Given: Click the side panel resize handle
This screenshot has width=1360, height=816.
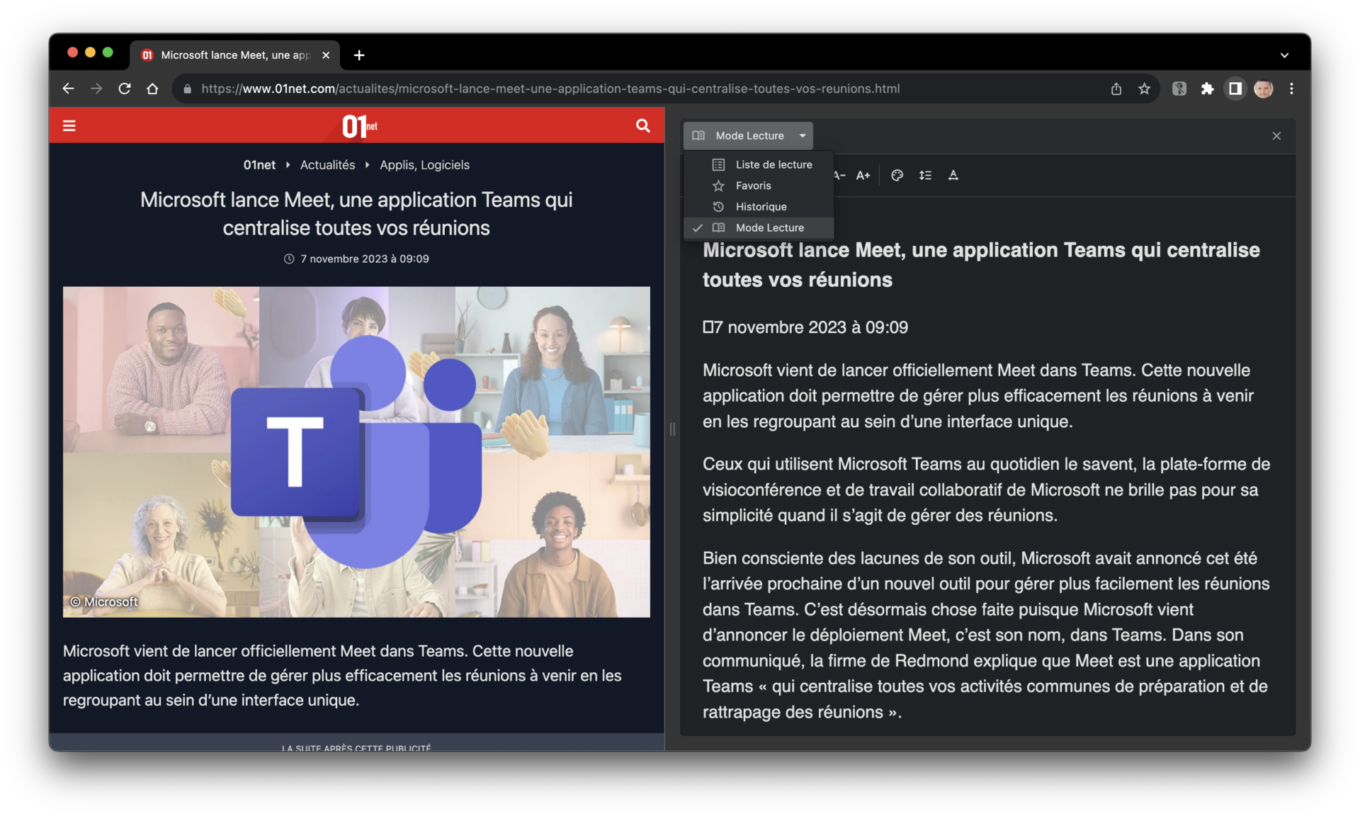Looking at the screenshot, I should (672, 429).
